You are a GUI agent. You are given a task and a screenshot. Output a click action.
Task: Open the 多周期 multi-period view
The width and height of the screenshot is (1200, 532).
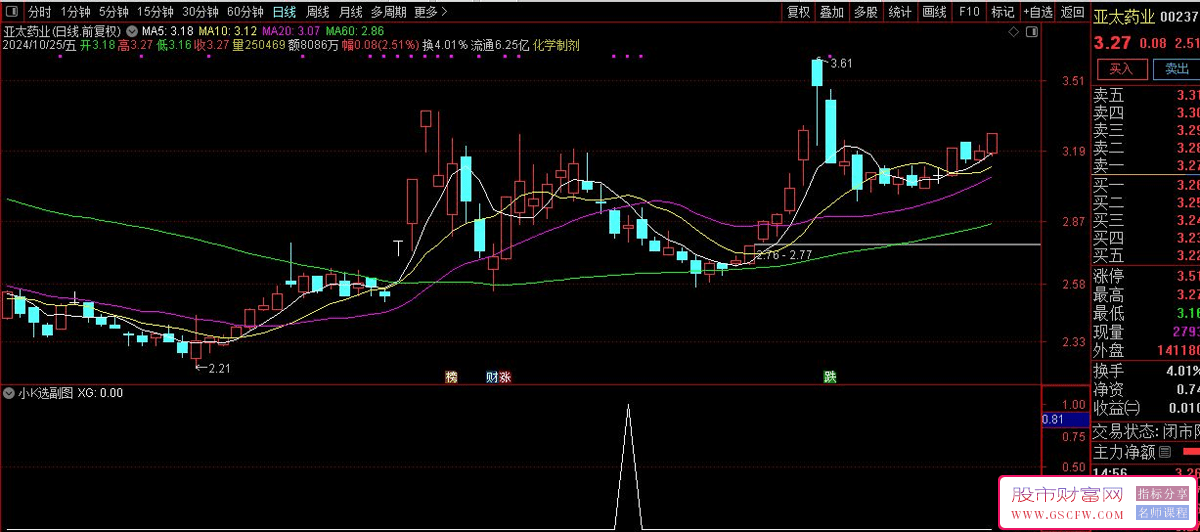pos(388,12)
